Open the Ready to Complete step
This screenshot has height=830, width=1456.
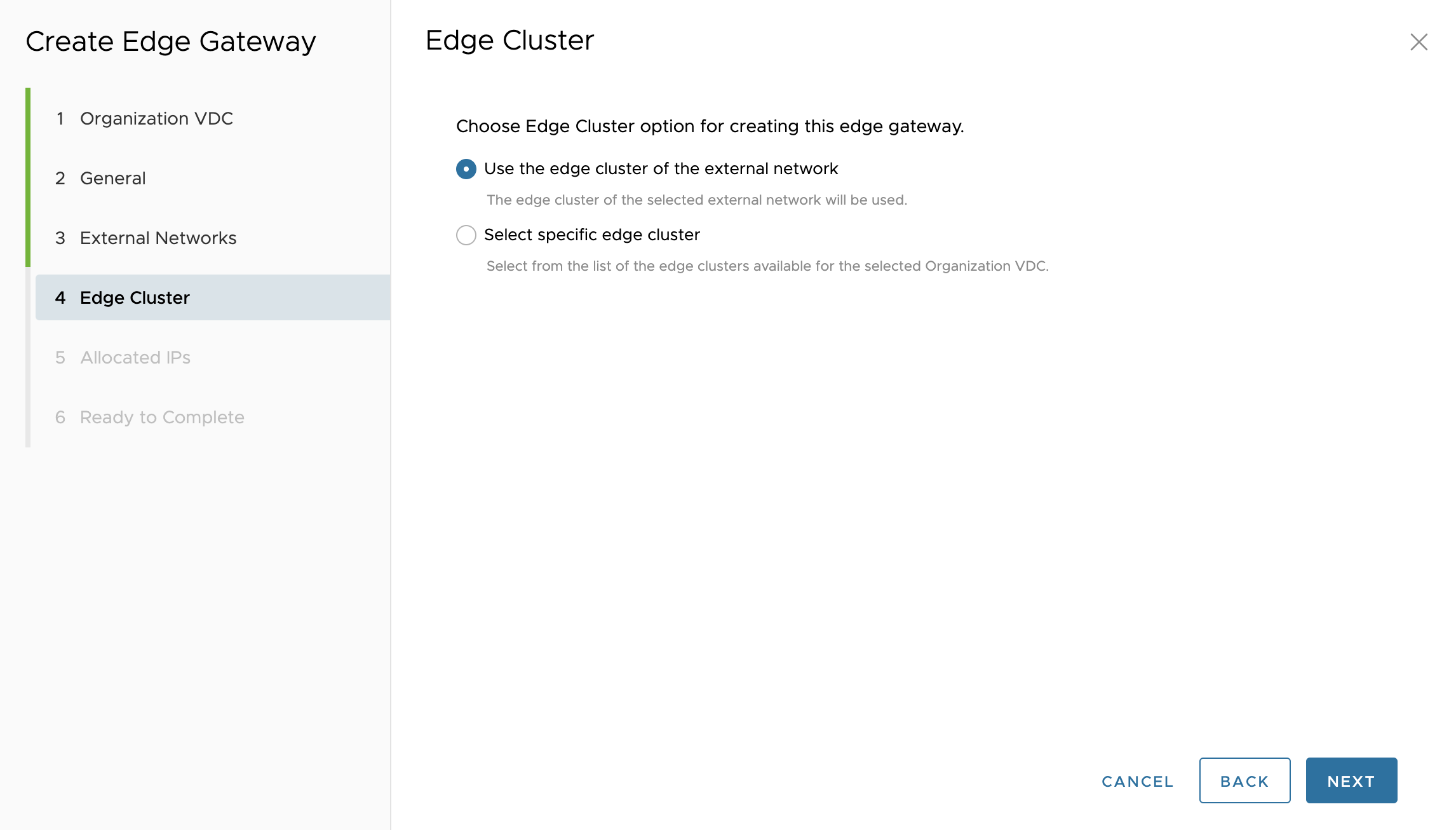[x=161, y=418]
